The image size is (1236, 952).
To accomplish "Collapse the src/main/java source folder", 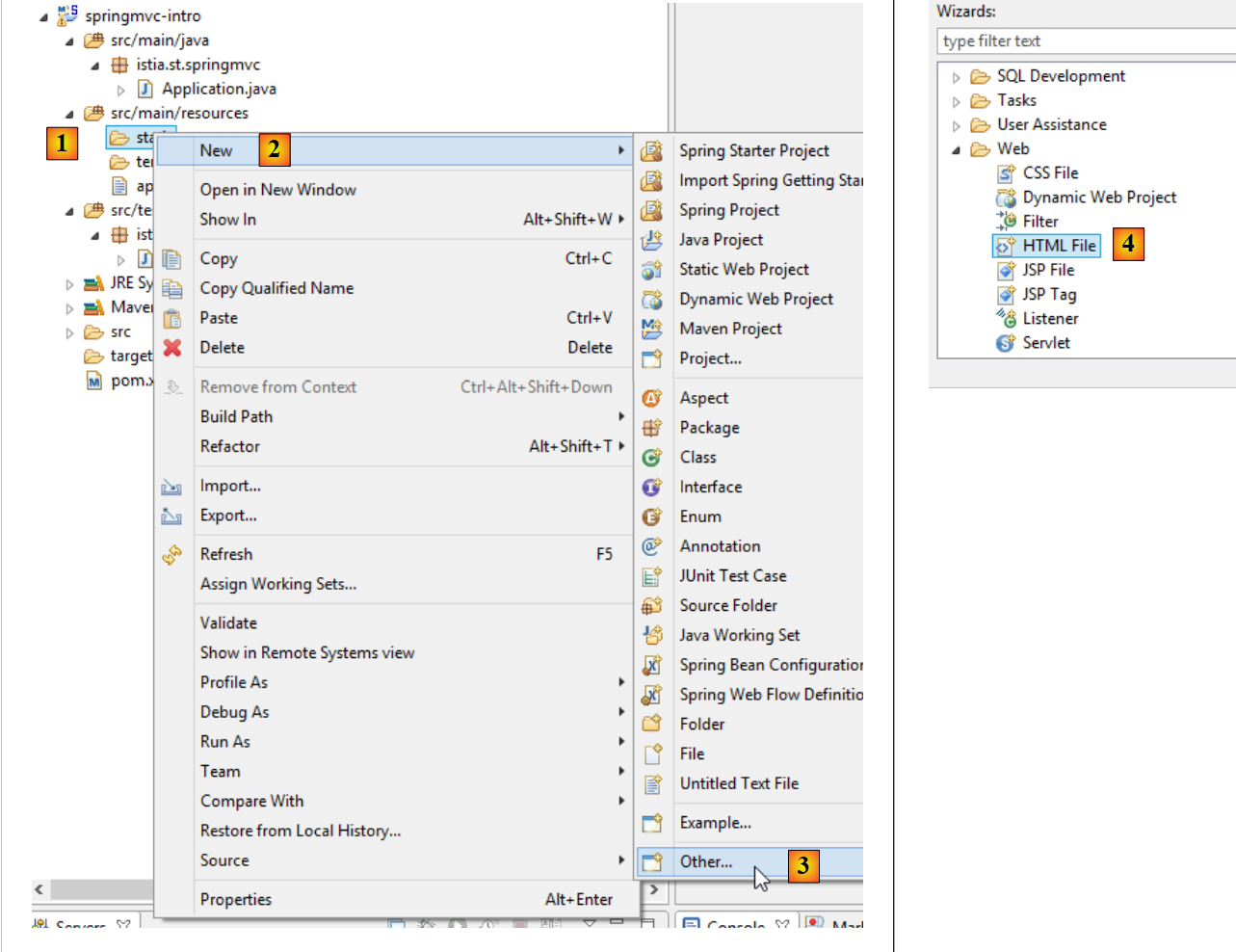I will tap(69, 41).
